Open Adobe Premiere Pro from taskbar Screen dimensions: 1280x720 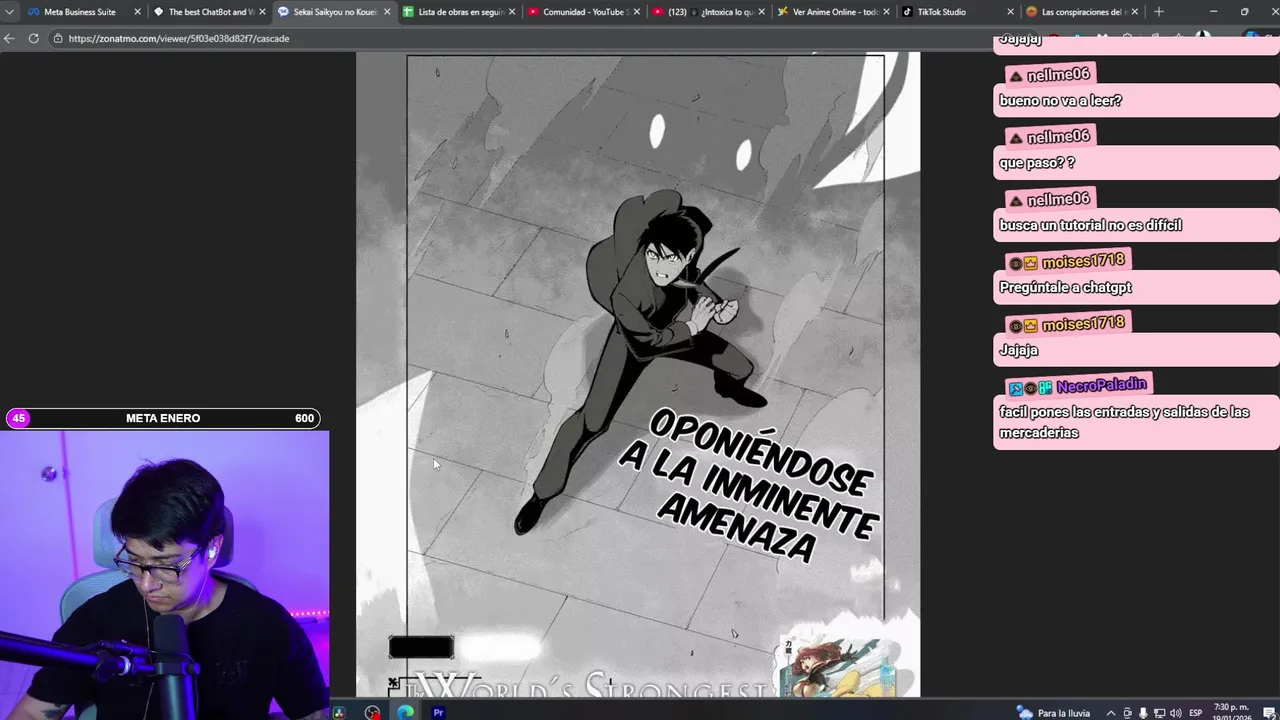(x=438, y=712)
